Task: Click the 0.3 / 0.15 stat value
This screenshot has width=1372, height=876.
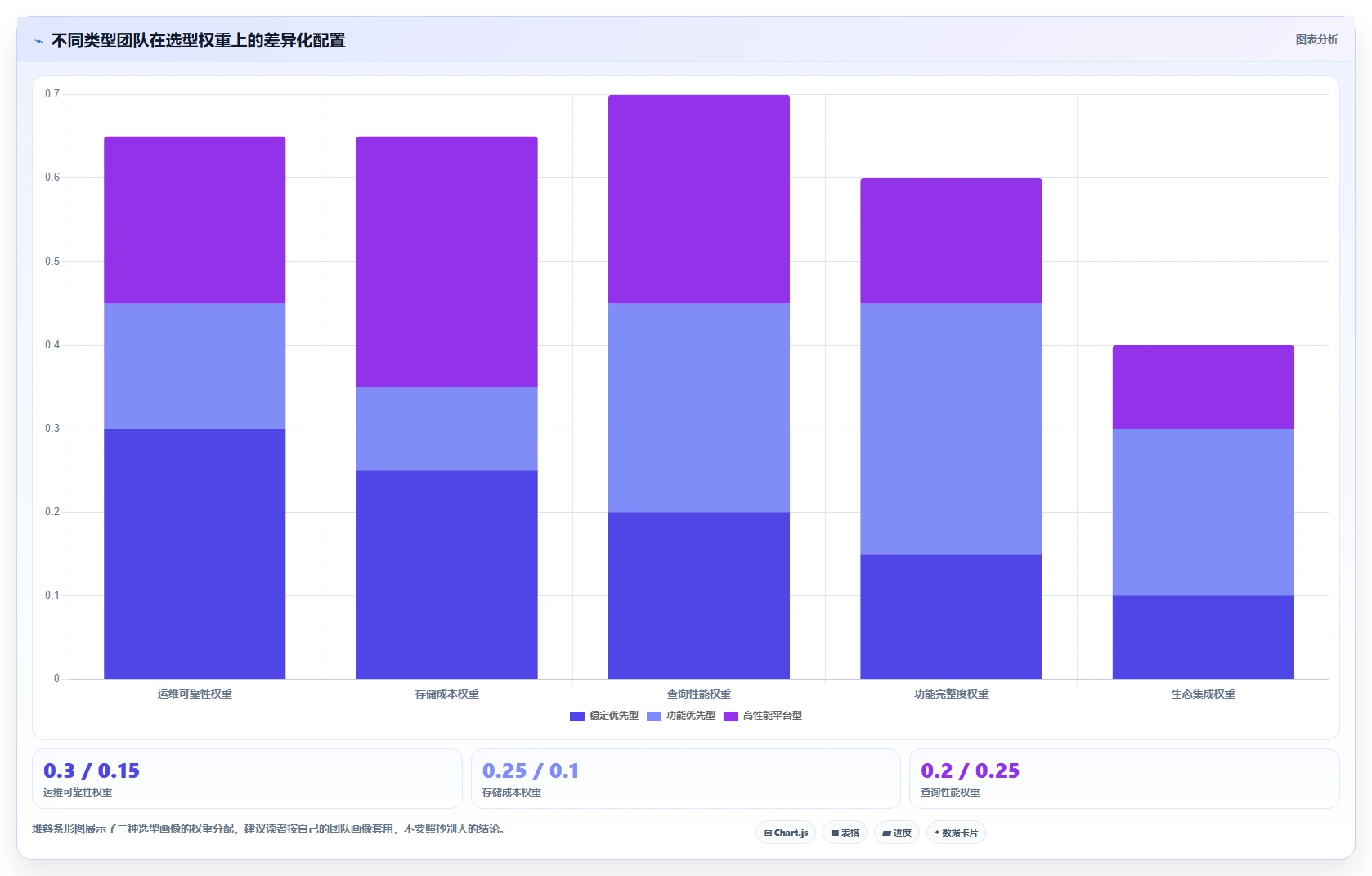Action: pyautogui.click(x=92, y=770)
